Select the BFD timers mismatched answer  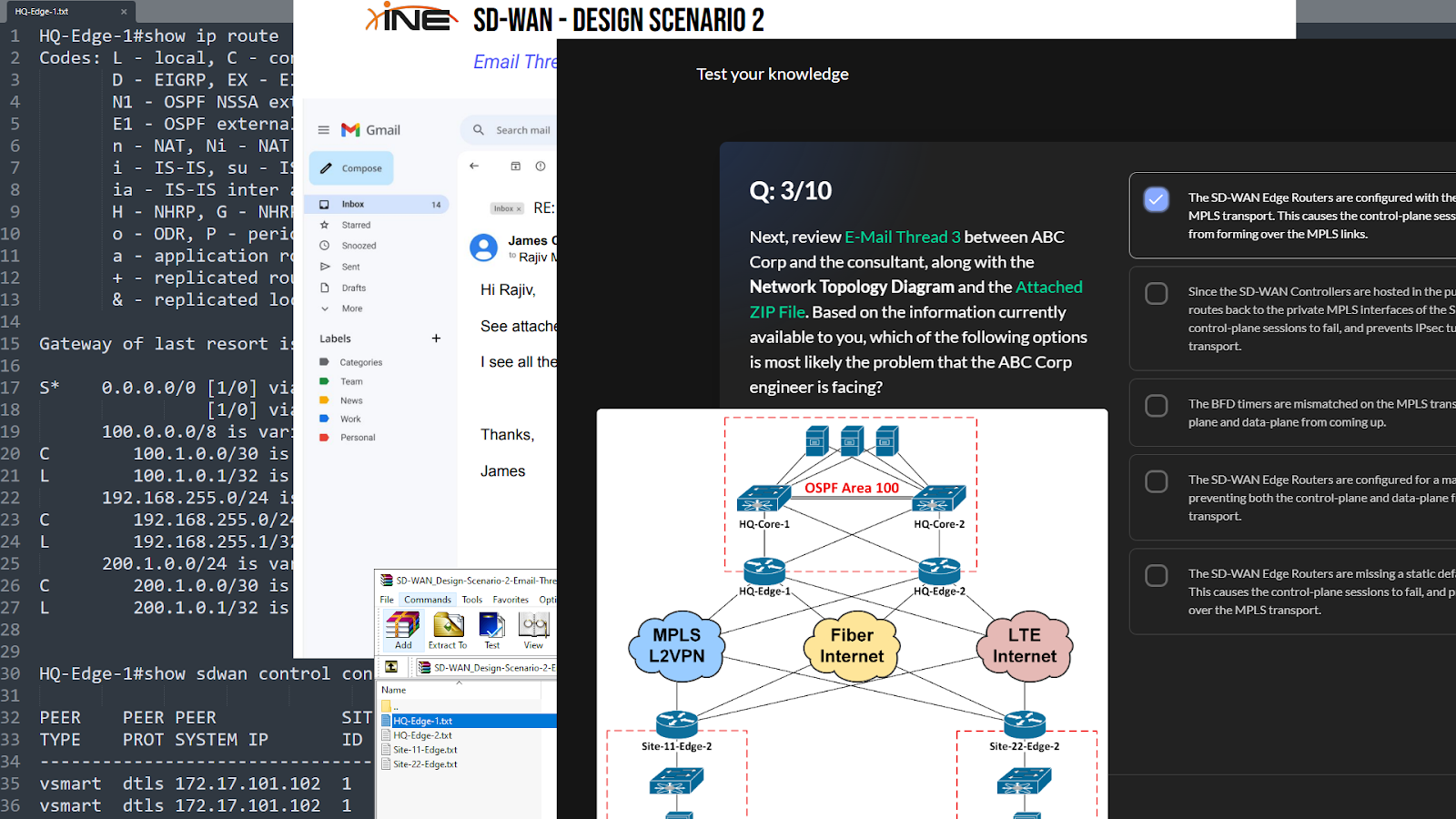(x=1156, y=406)
